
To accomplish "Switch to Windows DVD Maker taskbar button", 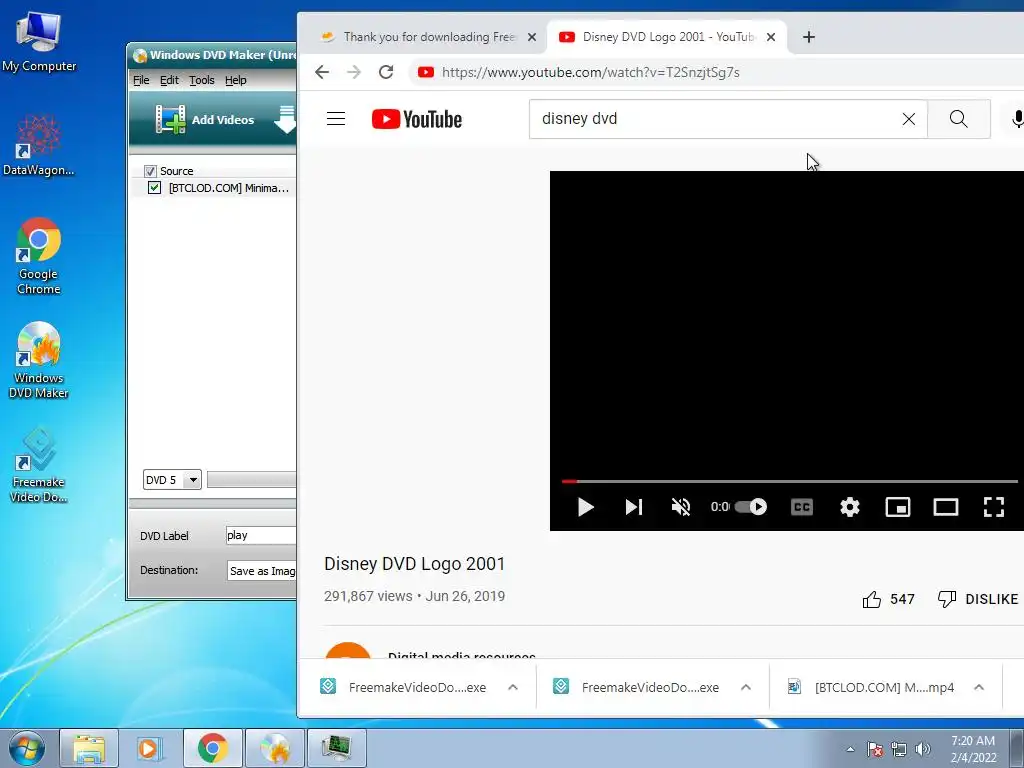I will coord(275,748).
